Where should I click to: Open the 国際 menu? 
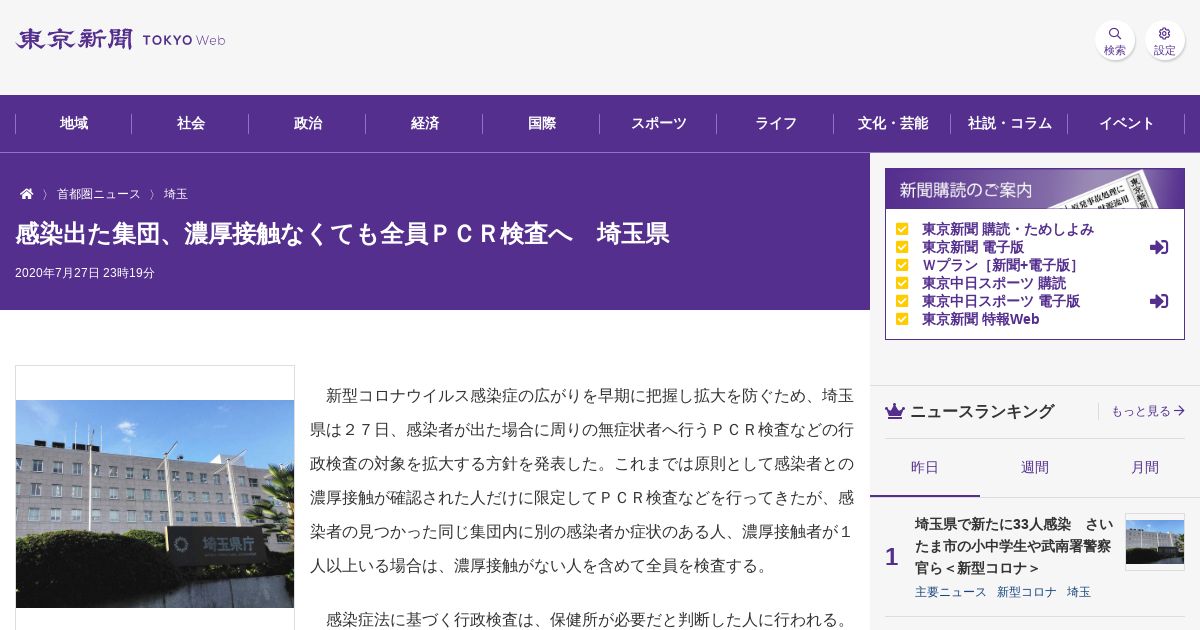coord(542,123)
